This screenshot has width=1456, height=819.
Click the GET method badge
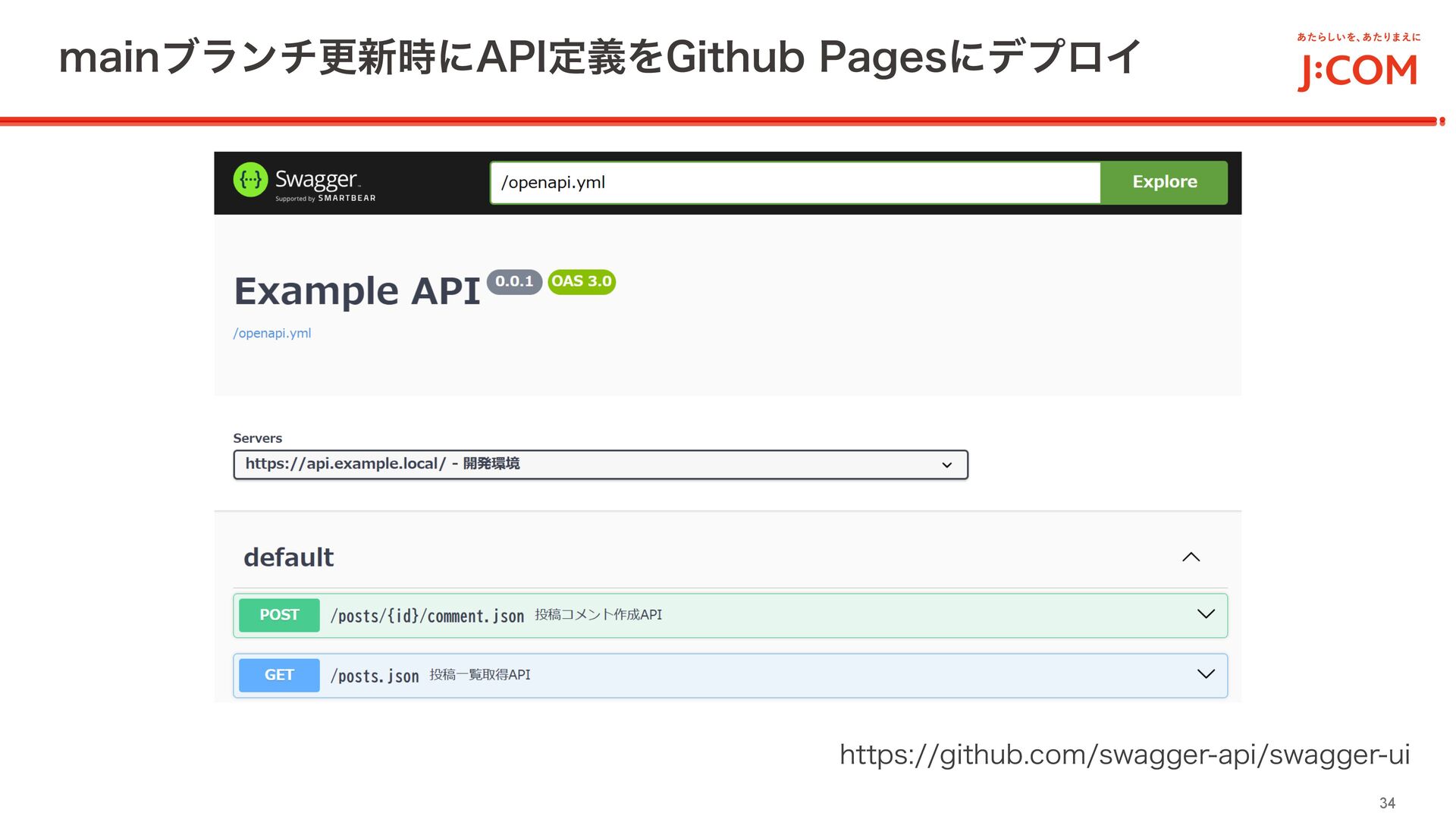[x=279, y=675]
